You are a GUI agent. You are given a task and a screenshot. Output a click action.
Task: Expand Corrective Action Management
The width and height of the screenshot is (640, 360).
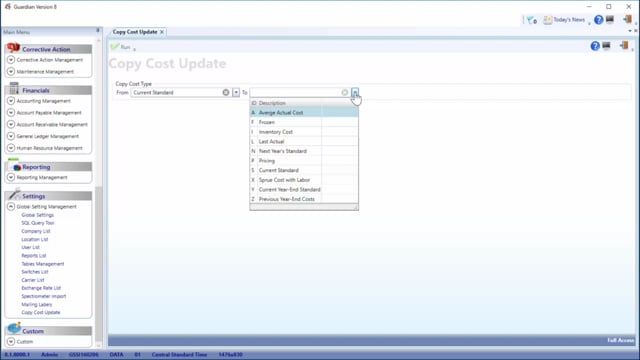coord(11,60)
